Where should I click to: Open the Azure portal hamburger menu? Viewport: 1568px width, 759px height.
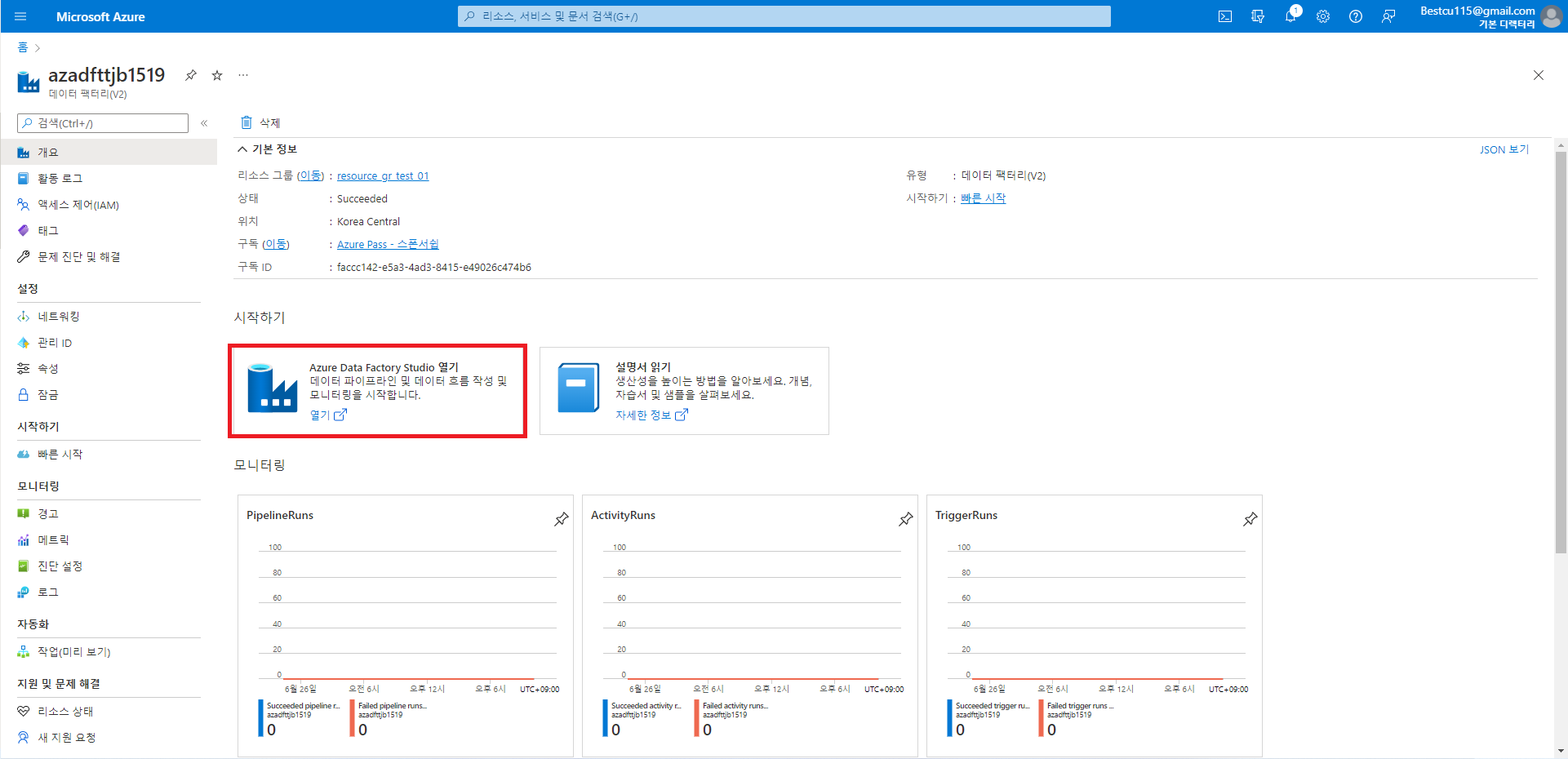tap(20, 16)
